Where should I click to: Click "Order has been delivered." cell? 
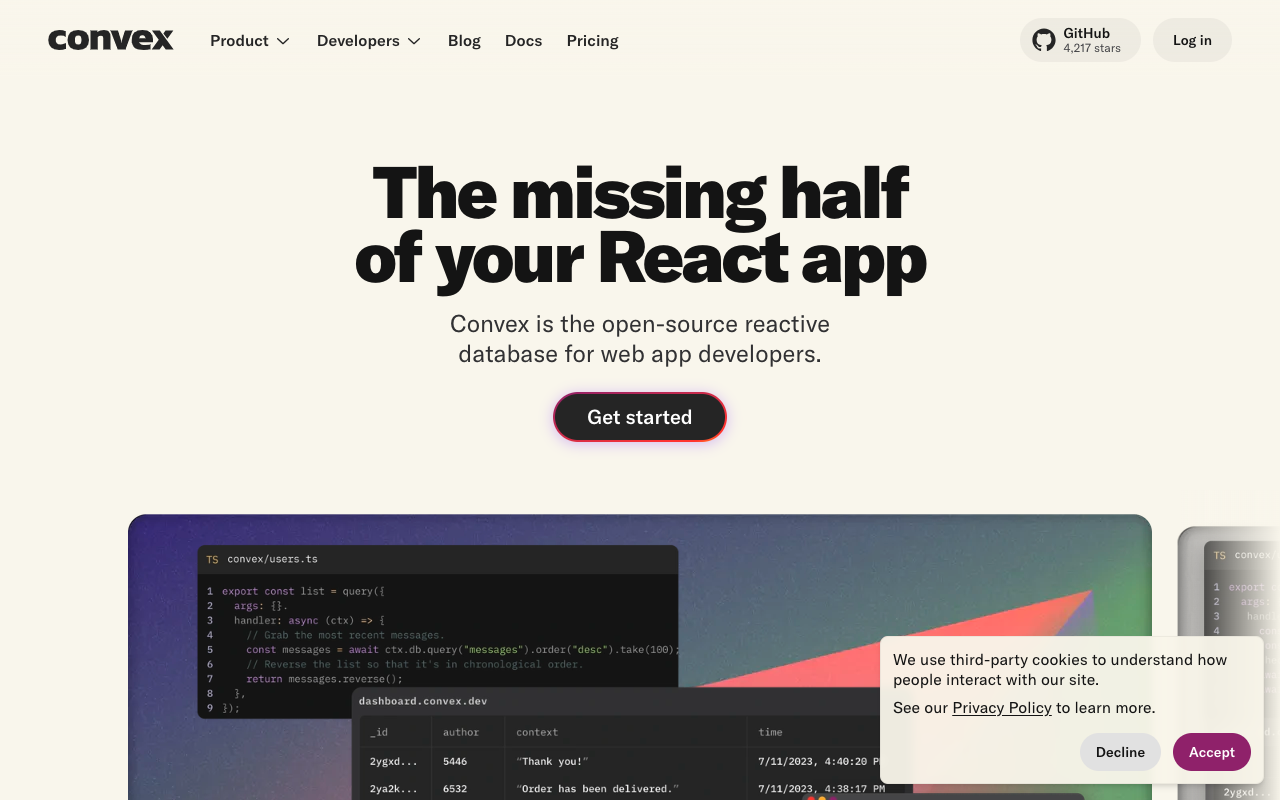598,789
